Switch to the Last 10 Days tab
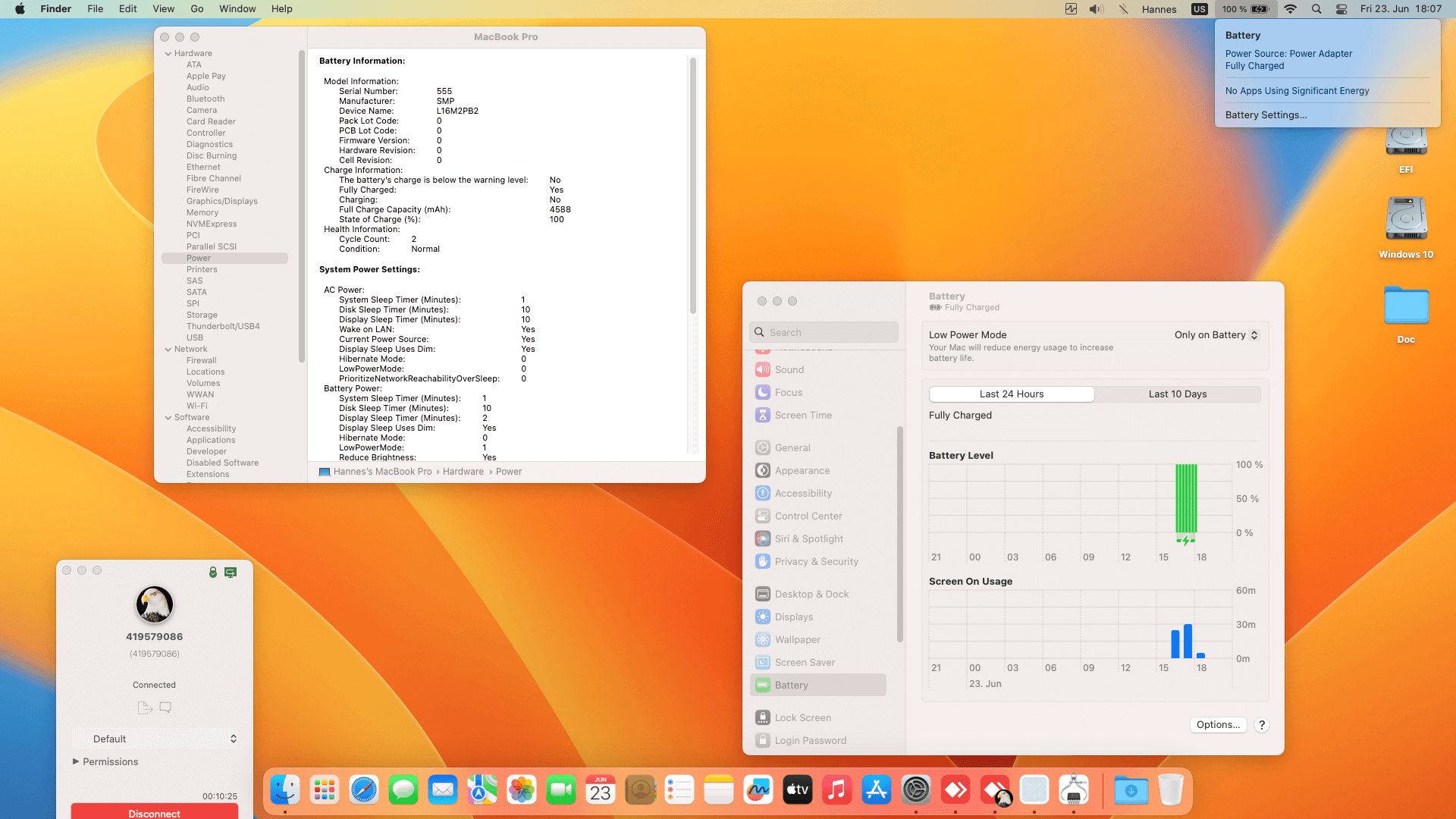This screenshot has height=819, width=1456. point(1178,394)
